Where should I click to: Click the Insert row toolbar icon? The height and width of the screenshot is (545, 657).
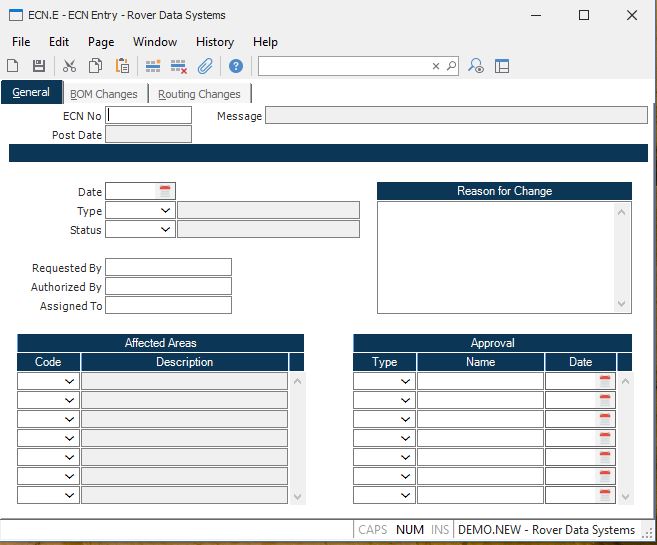[153, 66]
